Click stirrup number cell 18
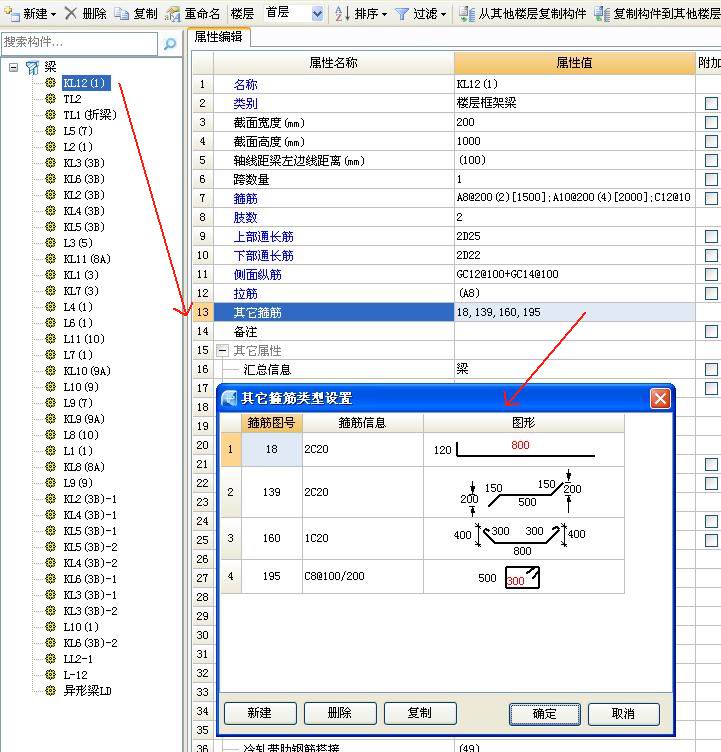Image resolution: width=721 pixels, height=752 pixels. 272,449
